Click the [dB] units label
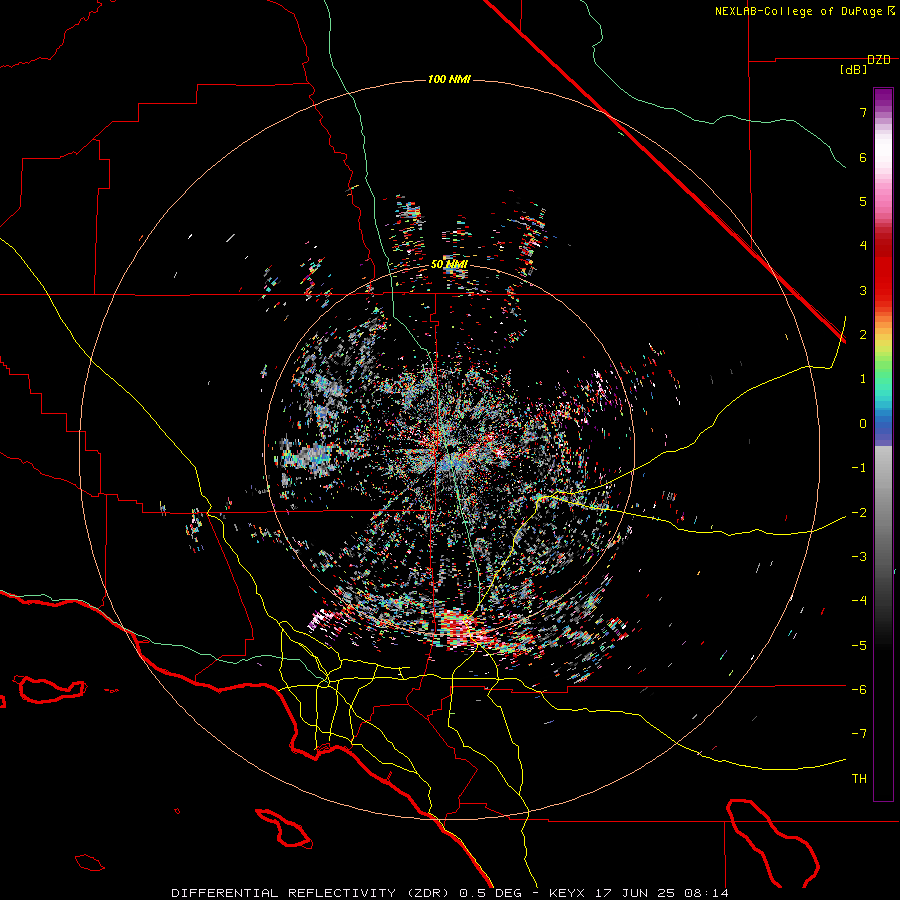The width and height of the screenshot is (900, 900). [854, 70]
